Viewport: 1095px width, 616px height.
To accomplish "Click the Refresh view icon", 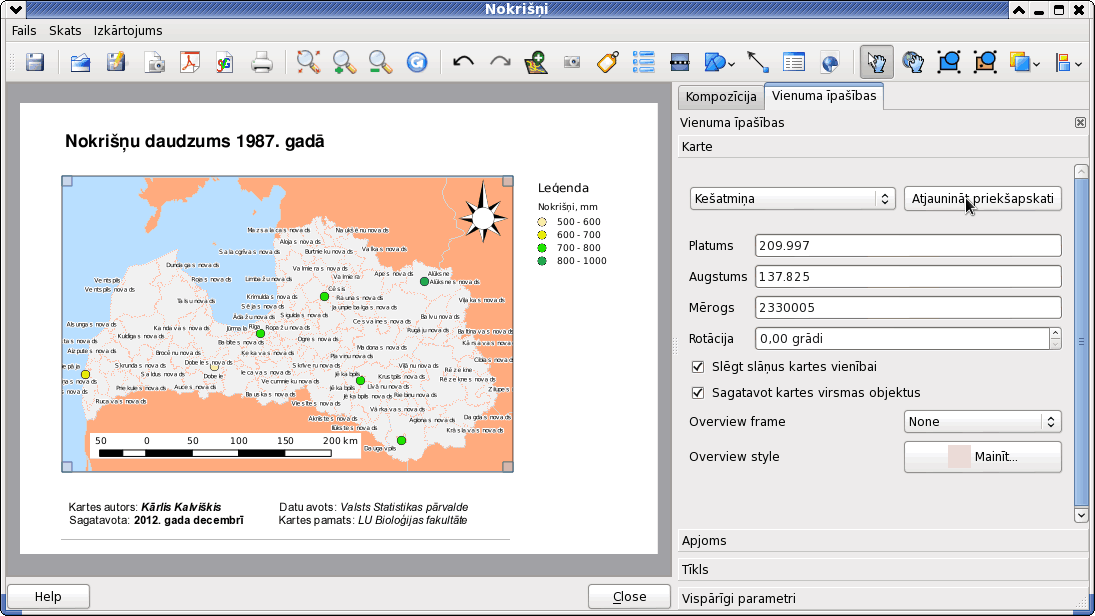I will [417, 62].
